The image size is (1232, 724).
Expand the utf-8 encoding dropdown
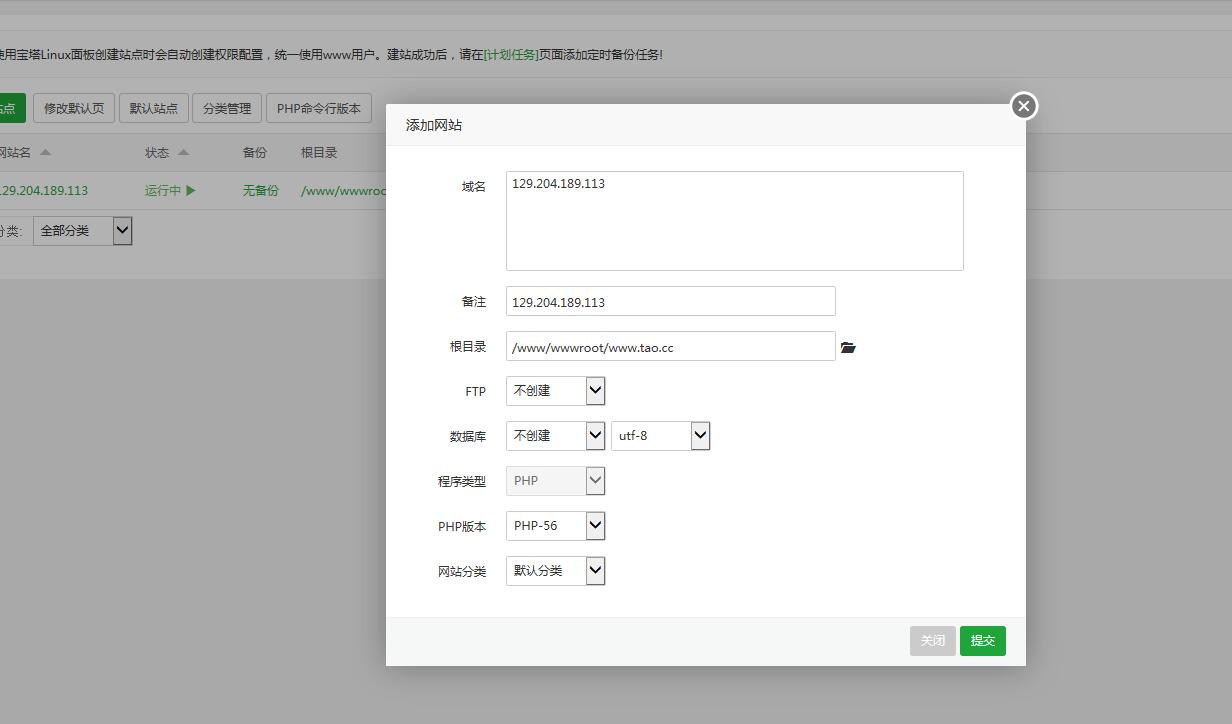pyautogui.click(x=660, y=436)
